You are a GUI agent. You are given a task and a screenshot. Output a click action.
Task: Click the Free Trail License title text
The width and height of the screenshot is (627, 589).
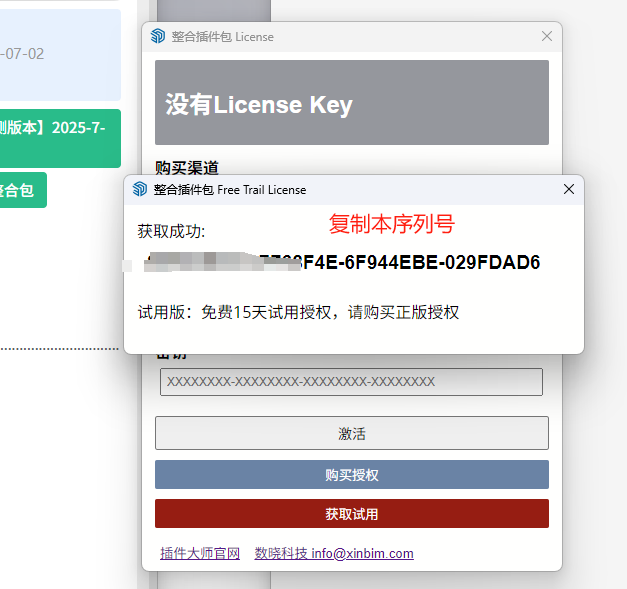tap(230, 189)
